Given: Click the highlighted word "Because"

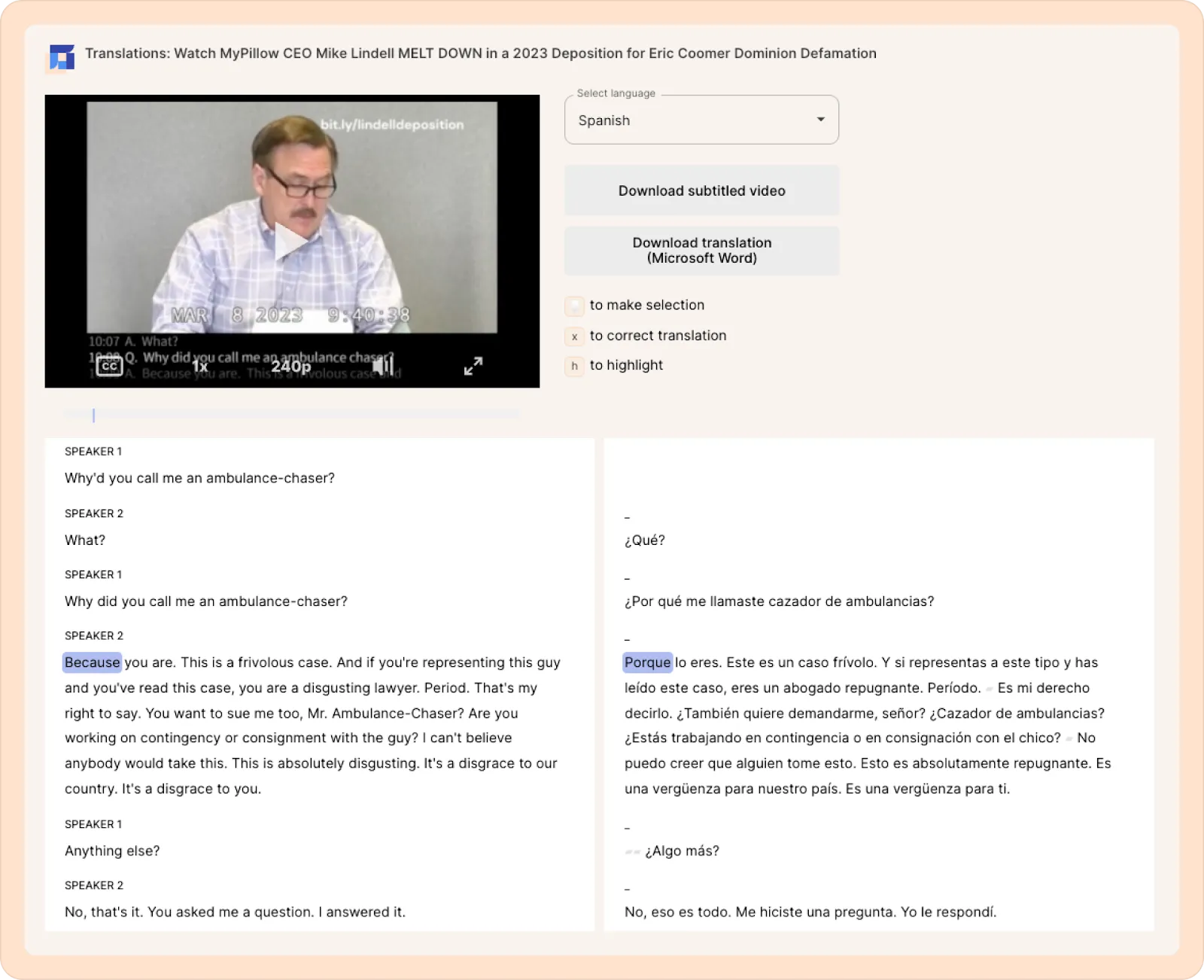Looking at the screenshot, I should (x=92, y=662).
